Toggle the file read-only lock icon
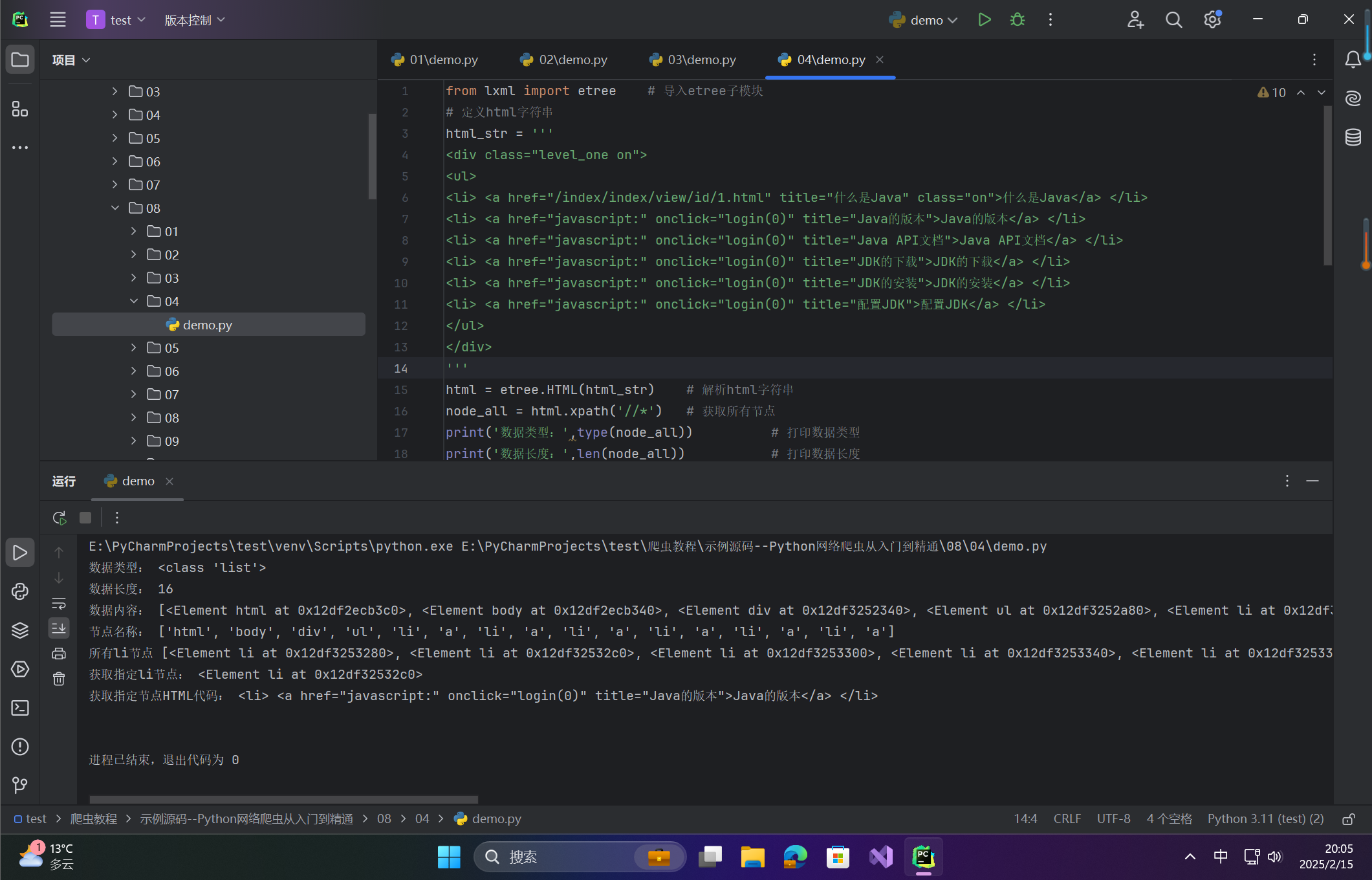 1348,819
